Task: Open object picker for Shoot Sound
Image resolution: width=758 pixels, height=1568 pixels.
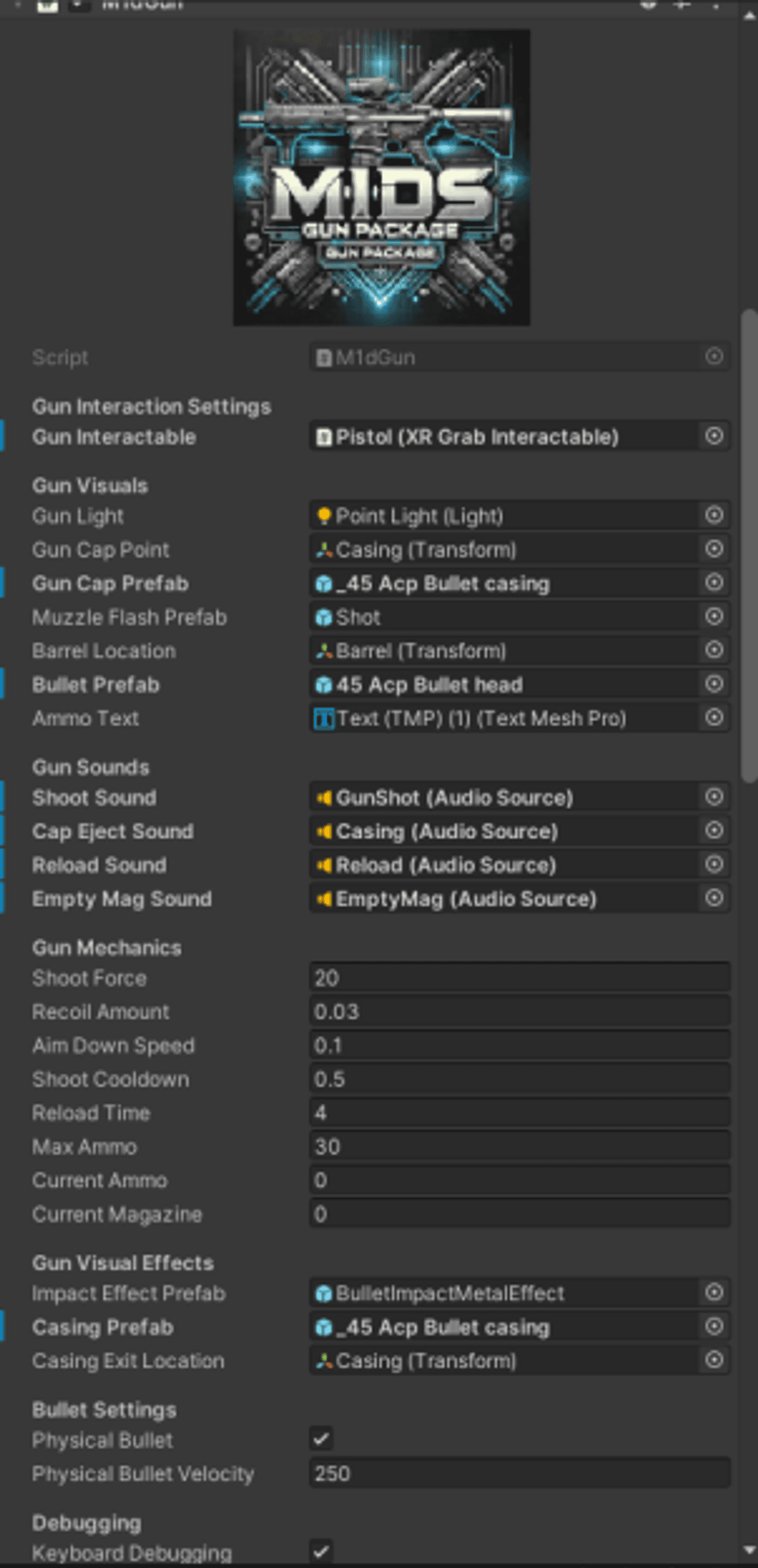Action: 714,797
